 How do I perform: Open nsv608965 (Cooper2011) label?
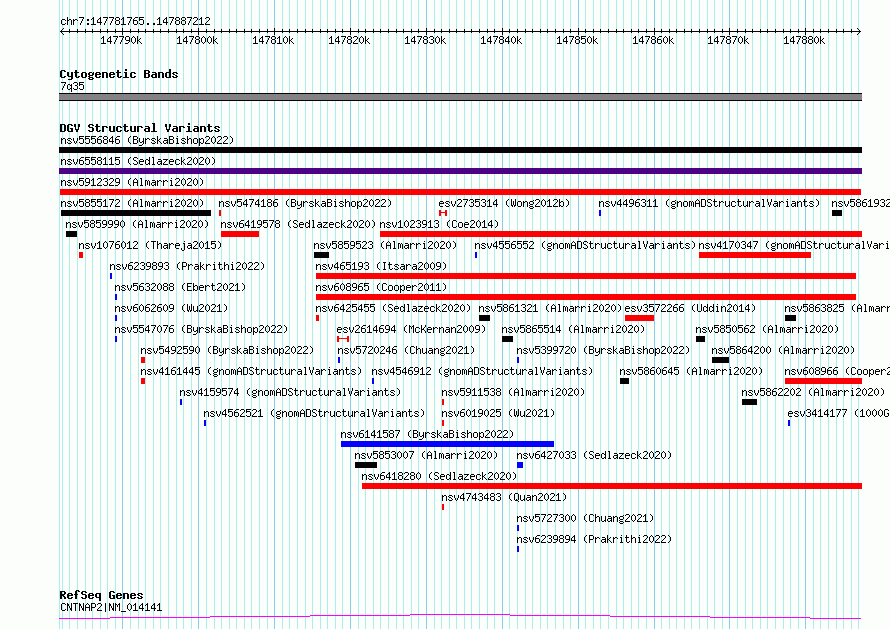tap(381, 287)
